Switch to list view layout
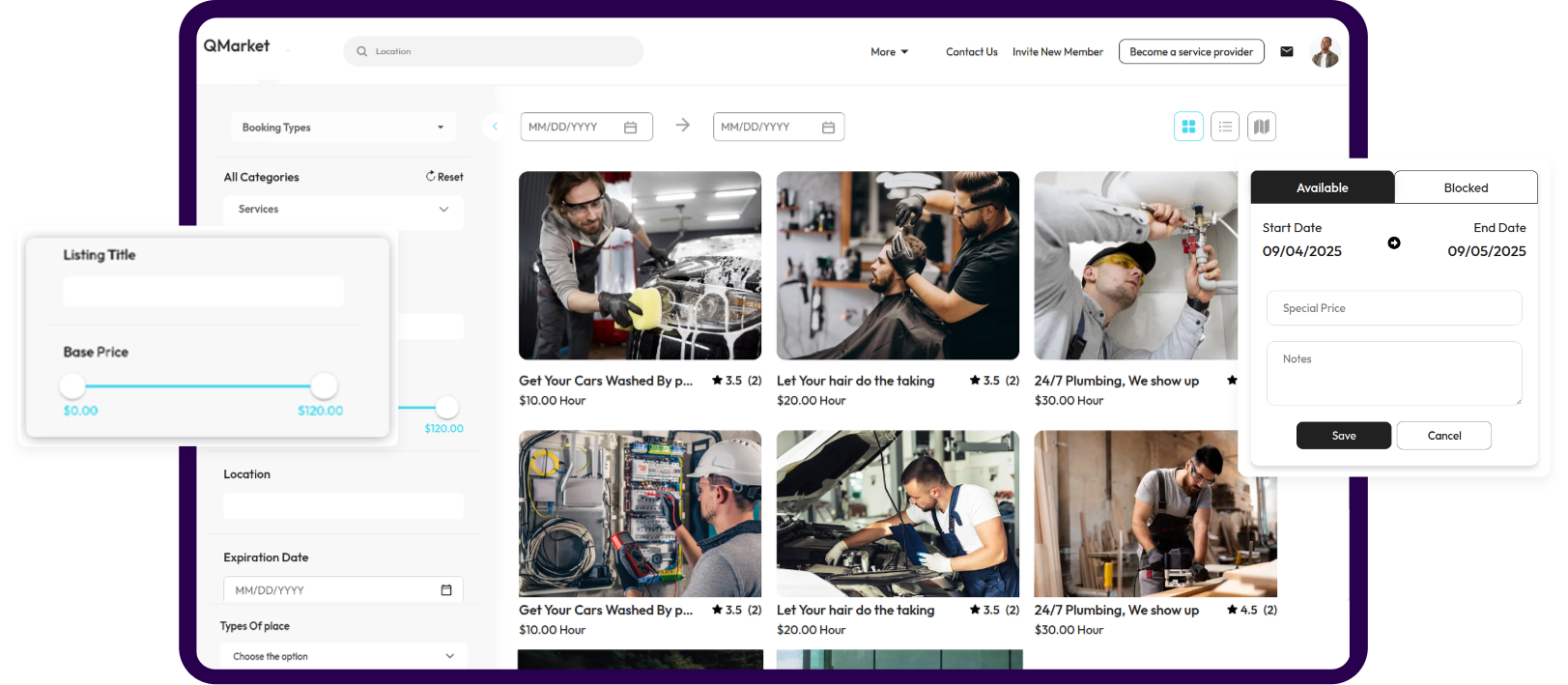 (x=1225, y=127)
